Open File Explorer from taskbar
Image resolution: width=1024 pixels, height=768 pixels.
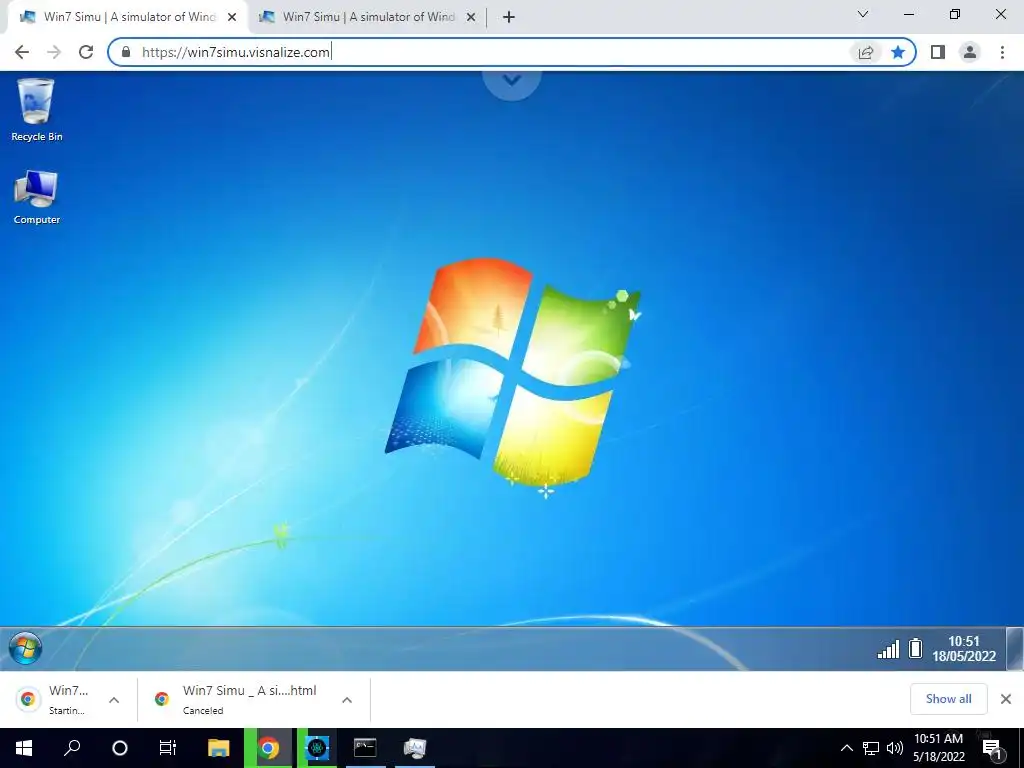(218, 748)
